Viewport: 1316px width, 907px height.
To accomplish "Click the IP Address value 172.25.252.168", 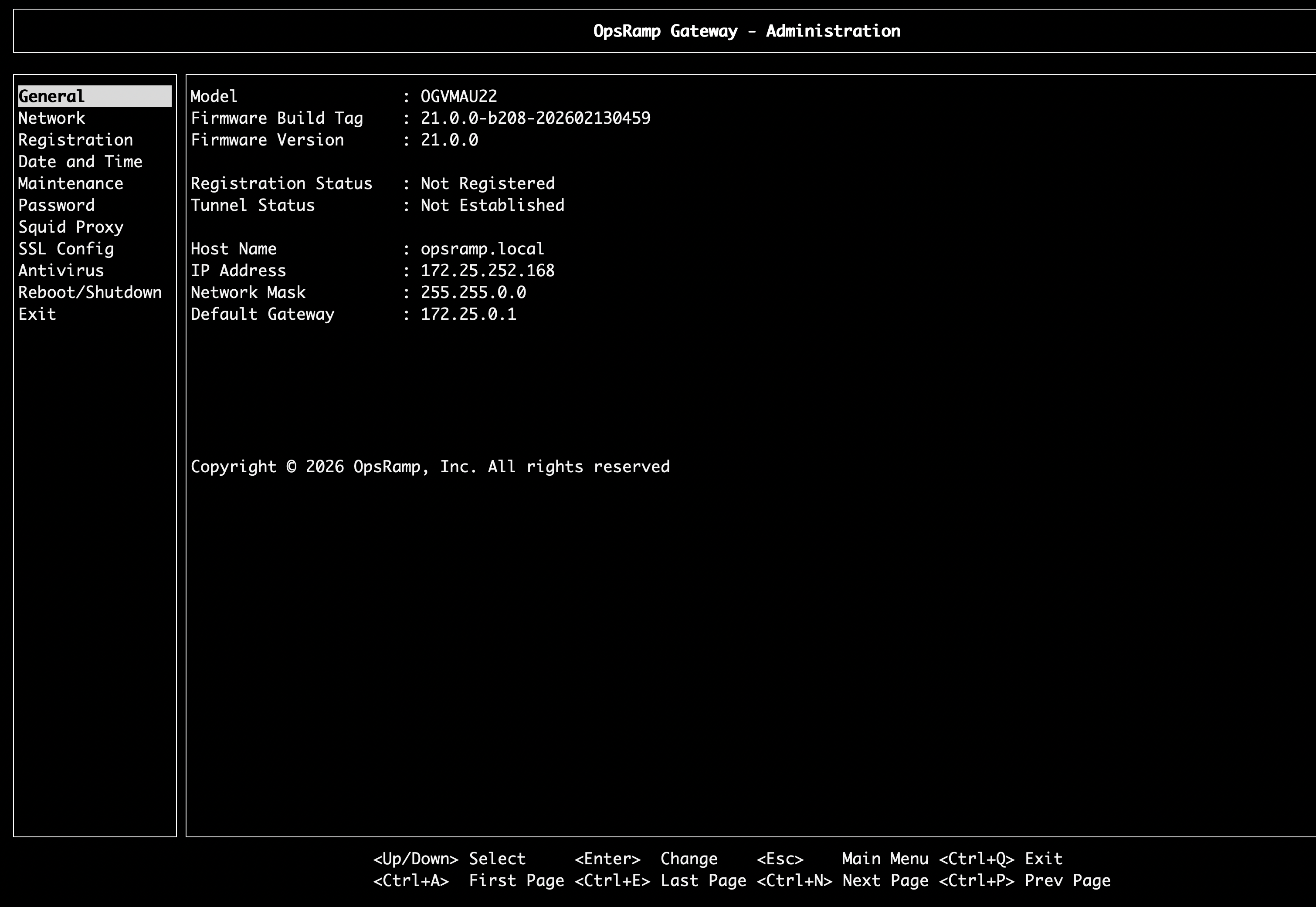I will pyautogui.click(x=487, y=271).
